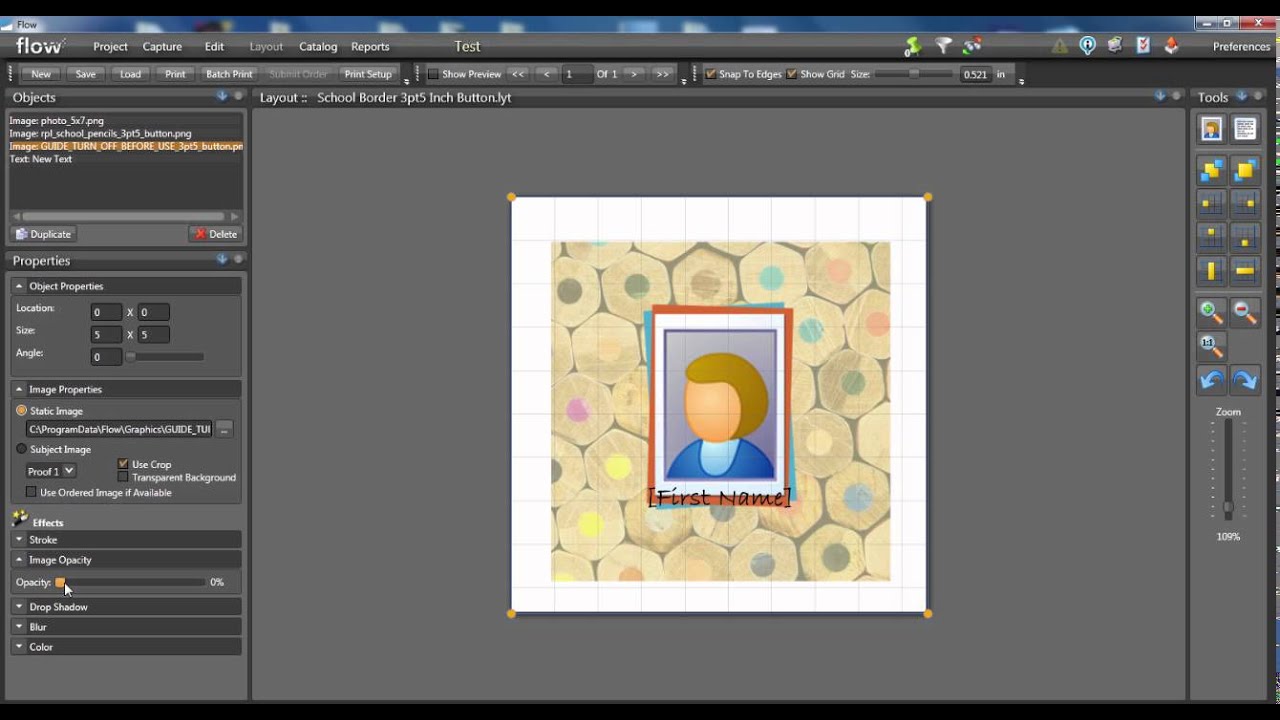
Task: Click the grid Size slider
Action: 914,74
